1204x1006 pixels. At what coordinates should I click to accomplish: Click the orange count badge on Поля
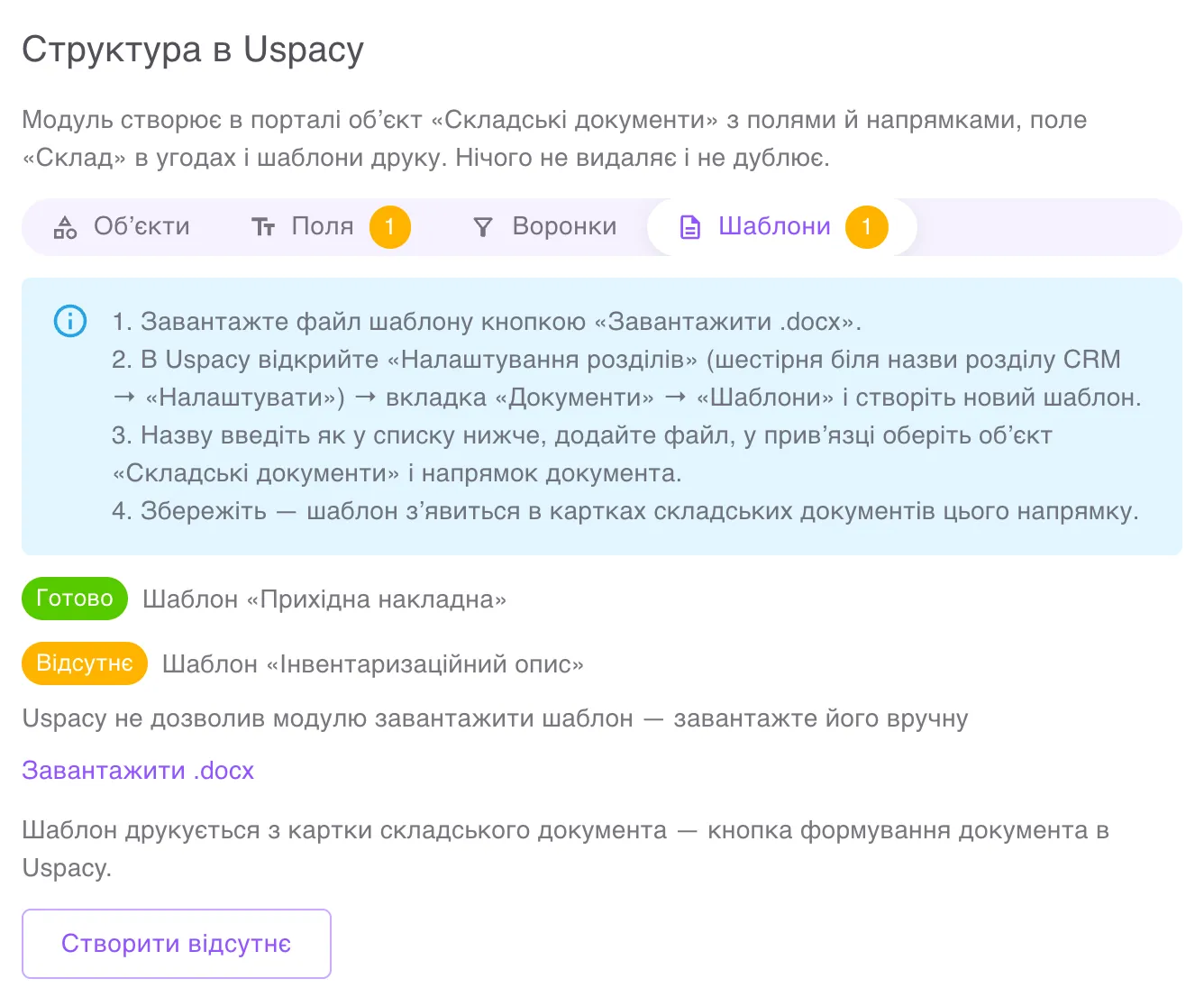[390, 227]
